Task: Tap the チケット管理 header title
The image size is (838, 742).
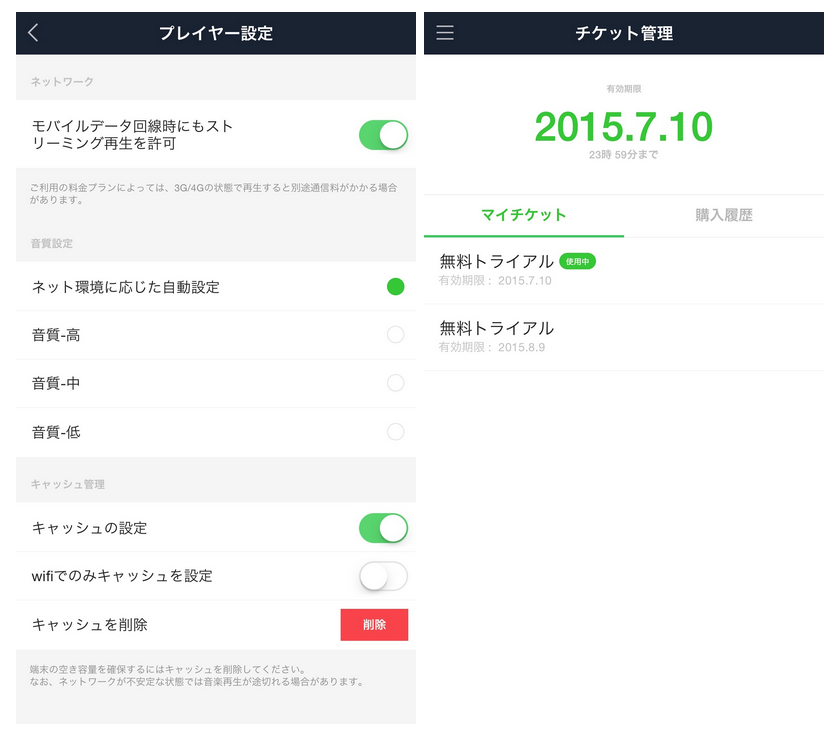Action: point(623,33)
